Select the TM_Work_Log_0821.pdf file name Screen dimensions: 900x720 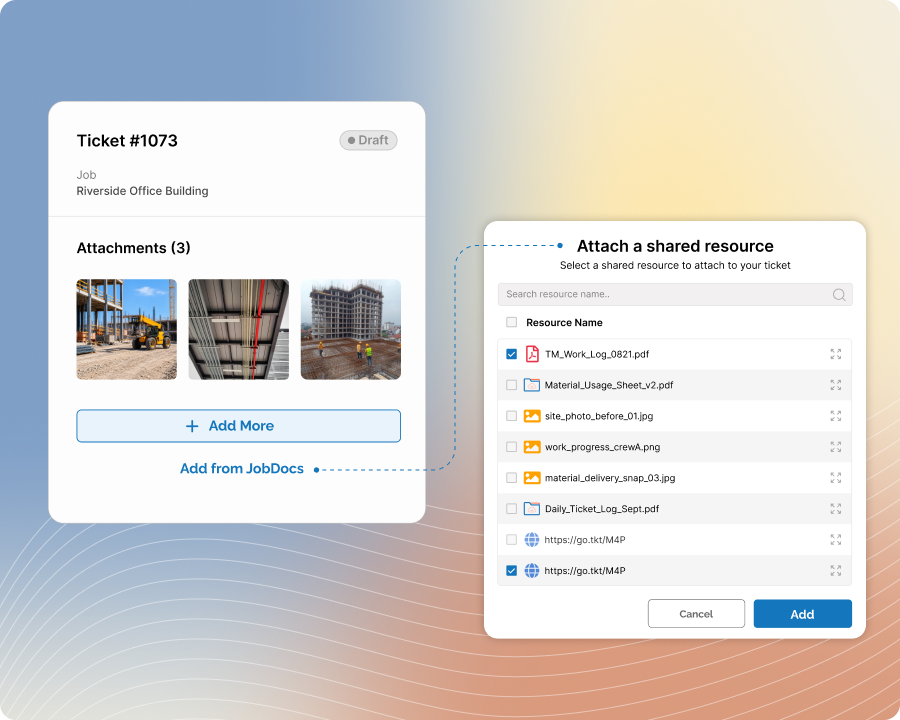(597, 354)
